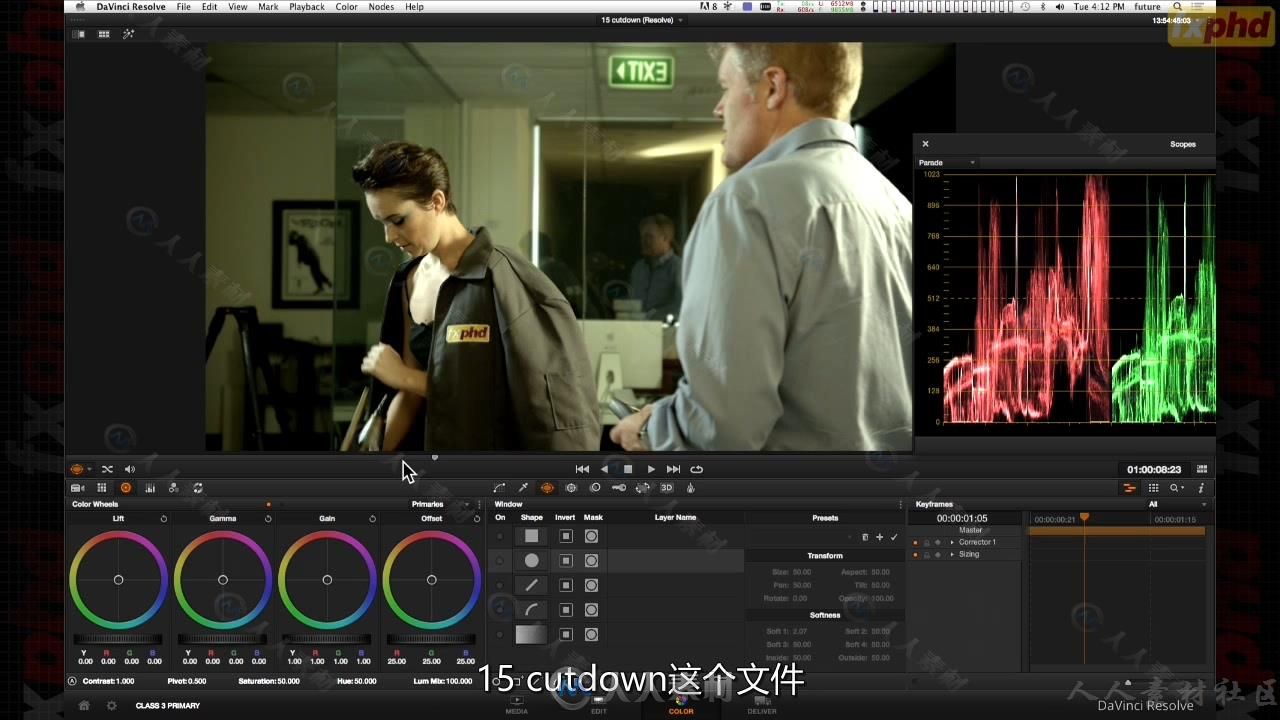
Task: Play the clip forward
Action: coord(651,469)
